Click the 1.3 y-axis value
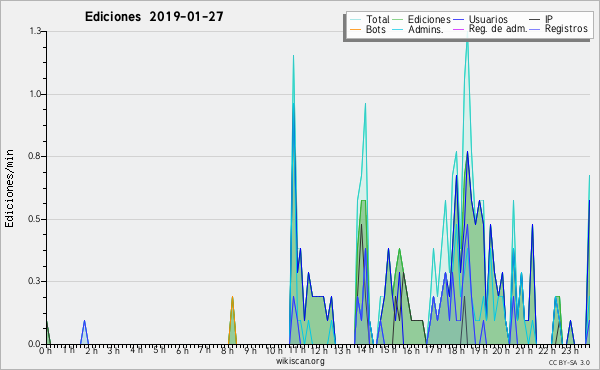The image size is (600, 370). [35, 31]
